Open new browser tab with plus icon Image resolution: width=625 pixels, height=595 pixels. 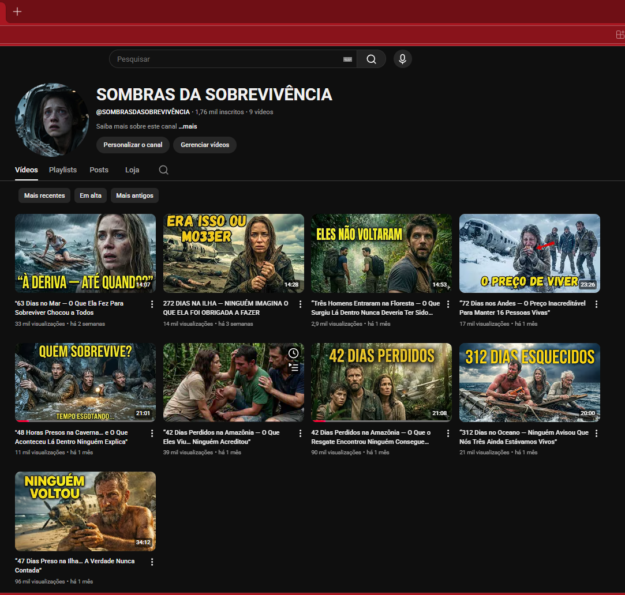coord(17,11)
